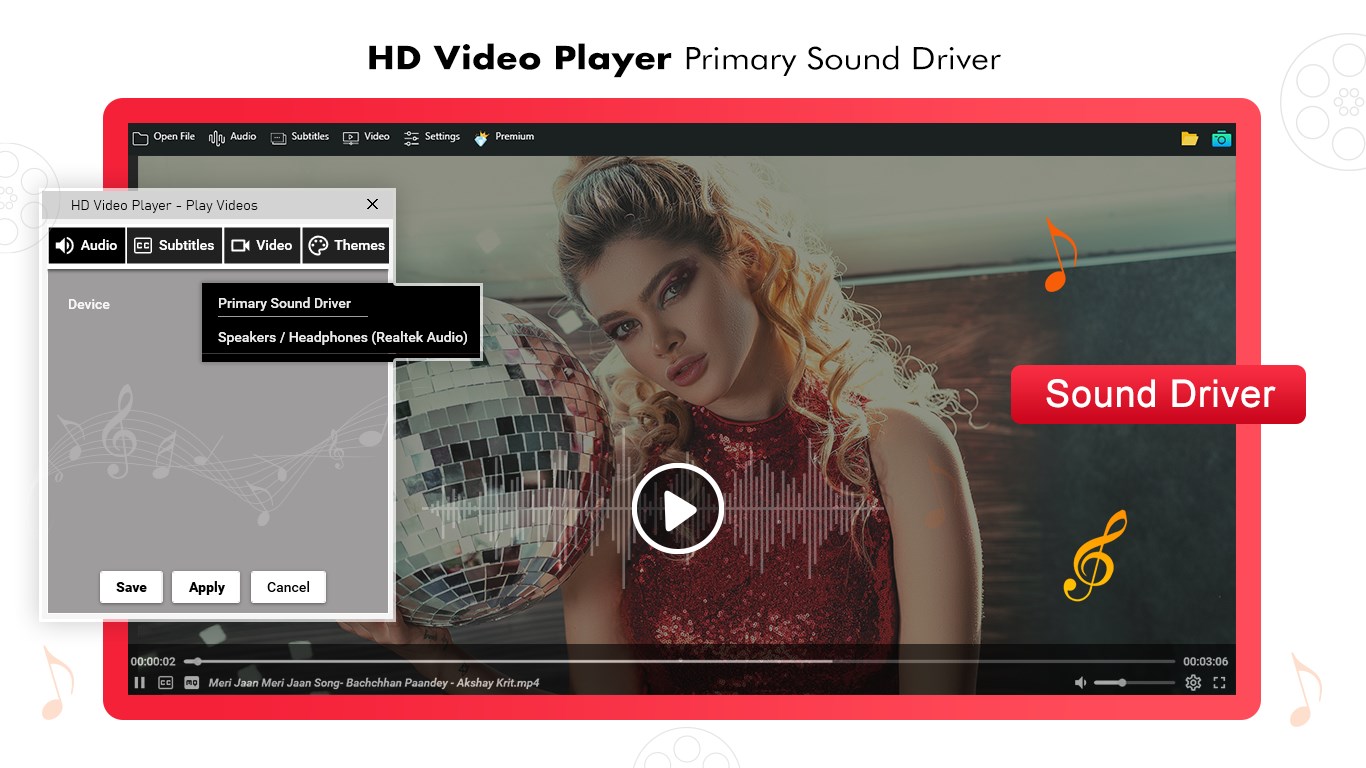Toggle fullscreen mode icon
Viewport: 1366px width, 768px height.
click(1219, 683)
